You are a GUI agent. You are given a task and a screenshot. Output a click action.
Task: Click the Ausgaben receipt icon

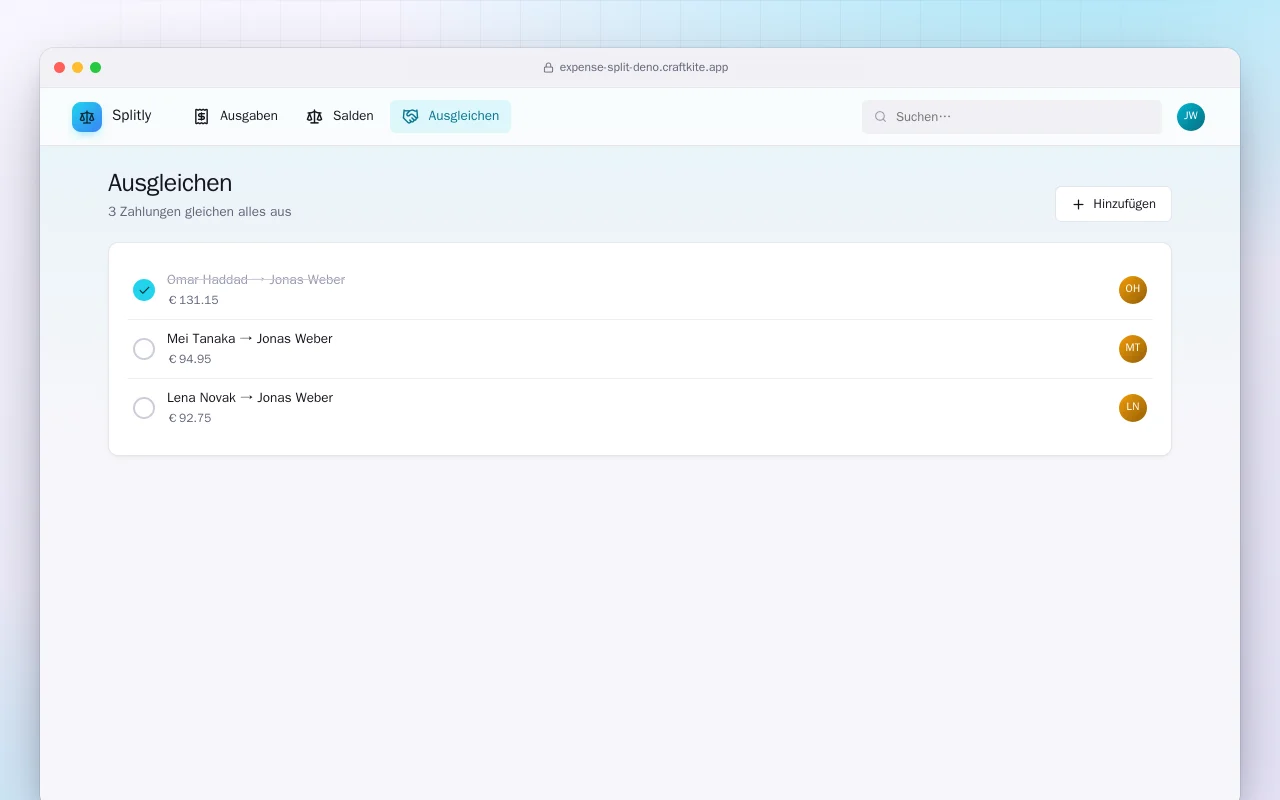pos(201,116)
